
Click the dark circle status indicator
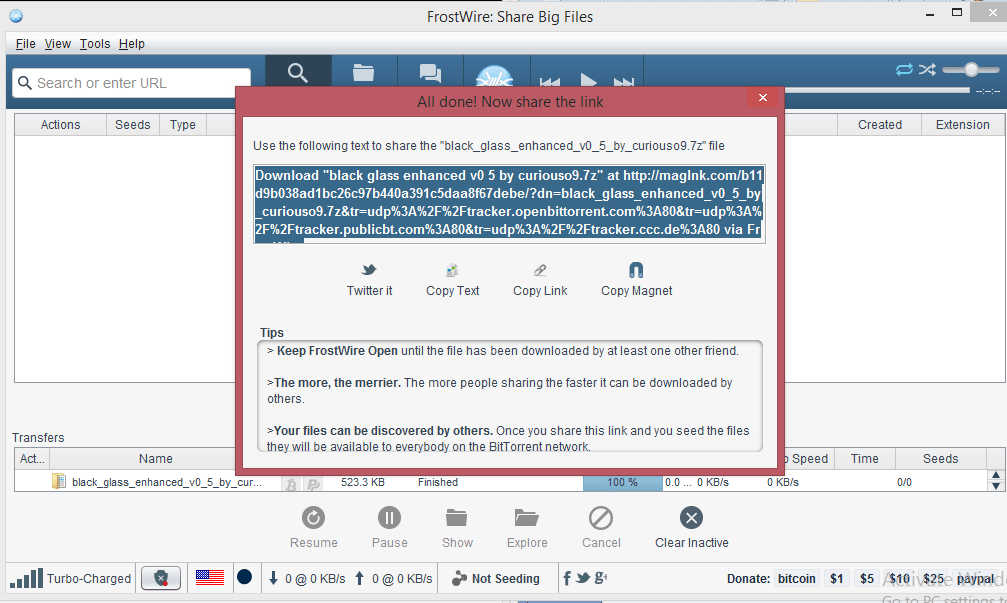point(245,577)
